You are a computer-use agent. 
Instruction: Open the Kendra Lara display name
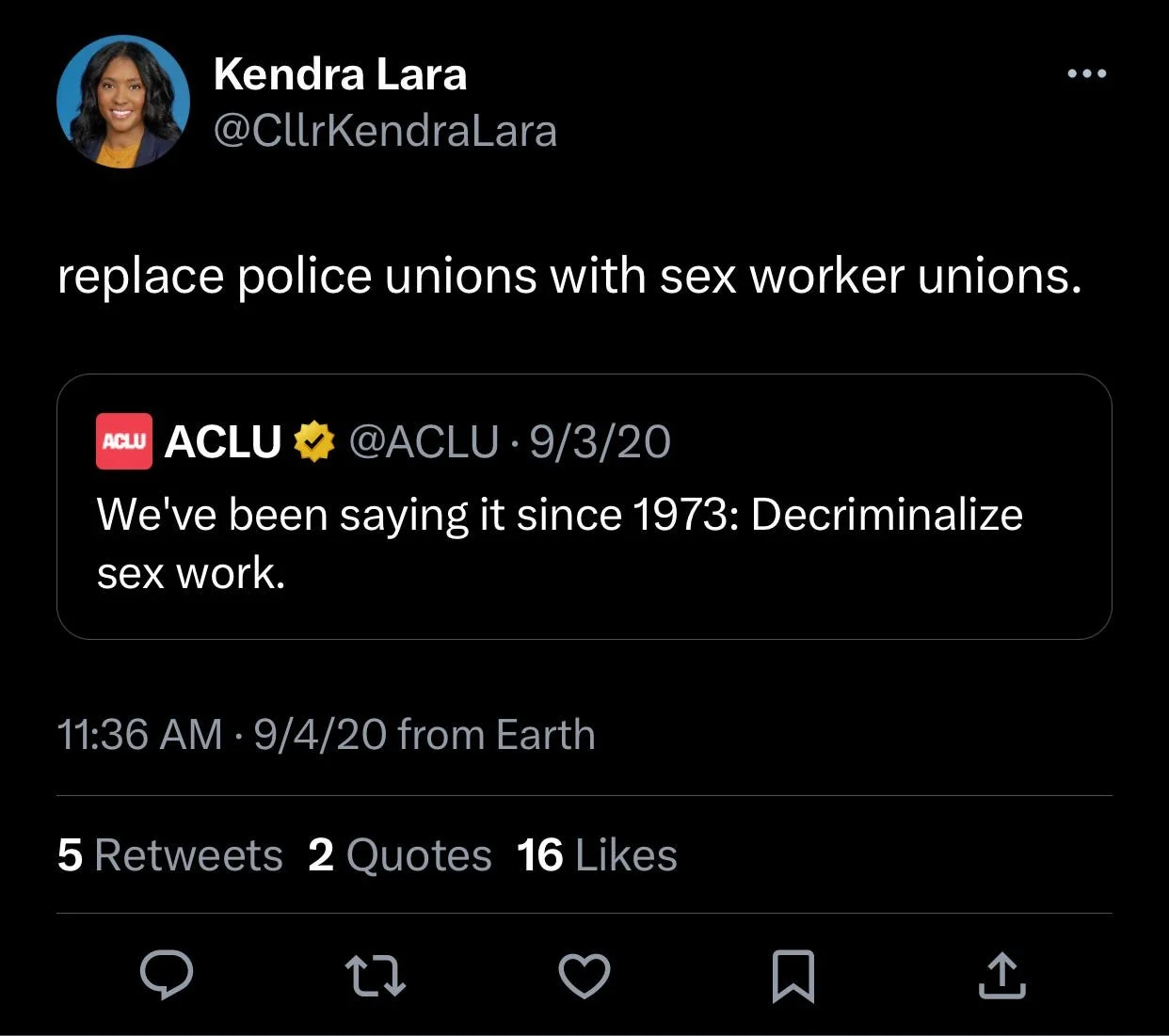pyautogui.click(x=340, y=74)
